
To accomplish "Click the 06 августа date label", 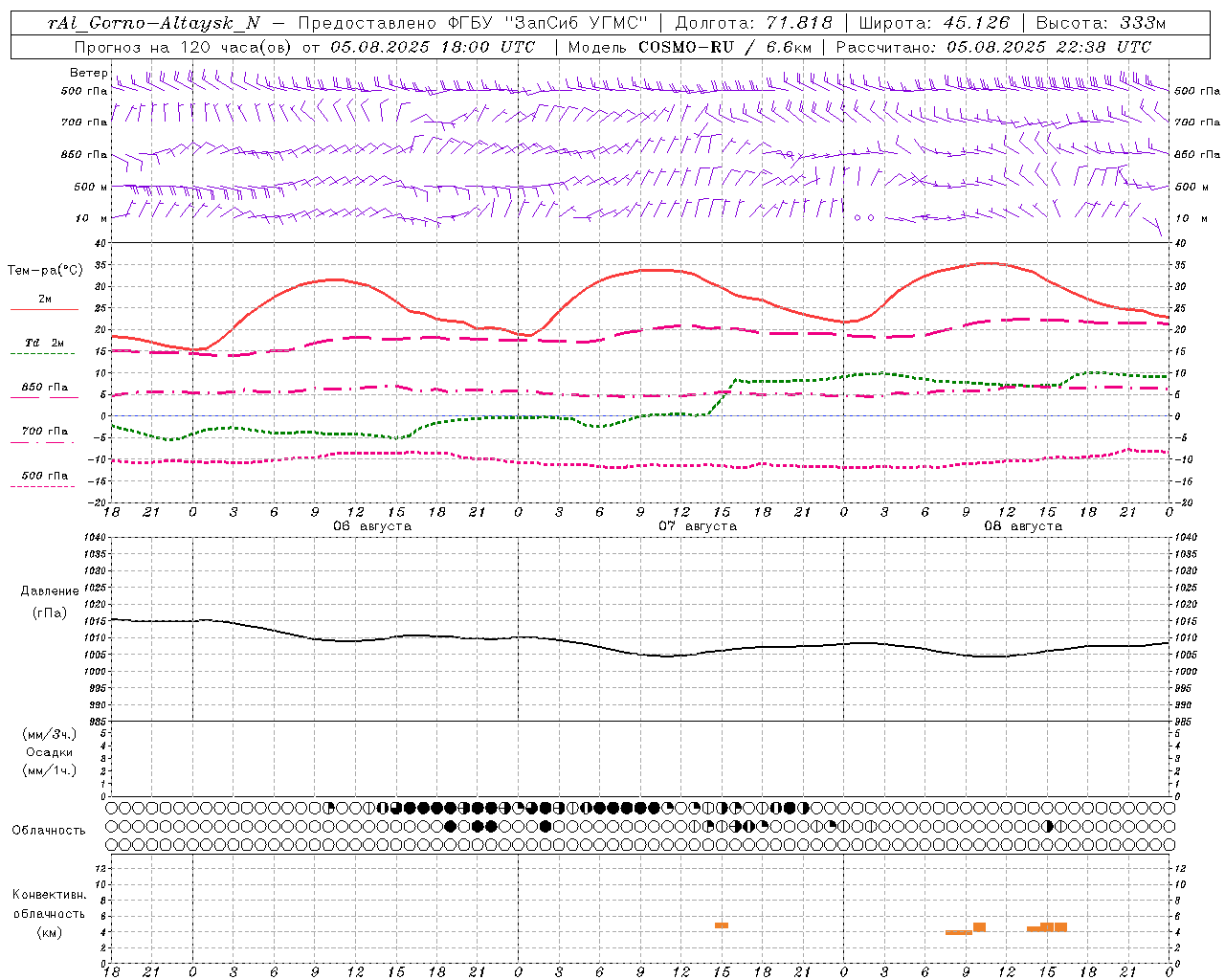I will tap(372, 526).
